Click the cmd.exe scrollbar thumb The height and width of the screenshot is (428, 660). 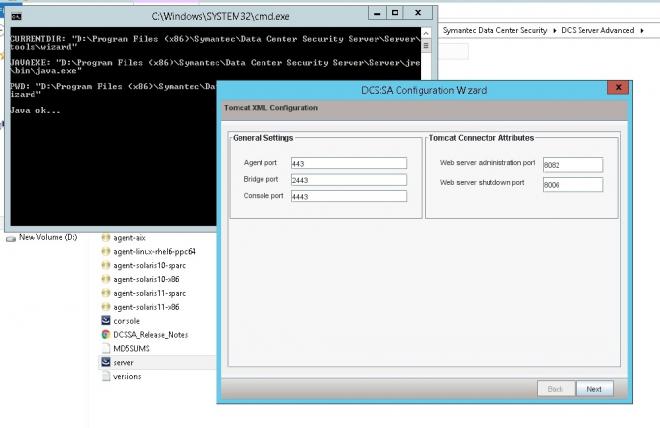pyautogui.click(x=426, y=45)
